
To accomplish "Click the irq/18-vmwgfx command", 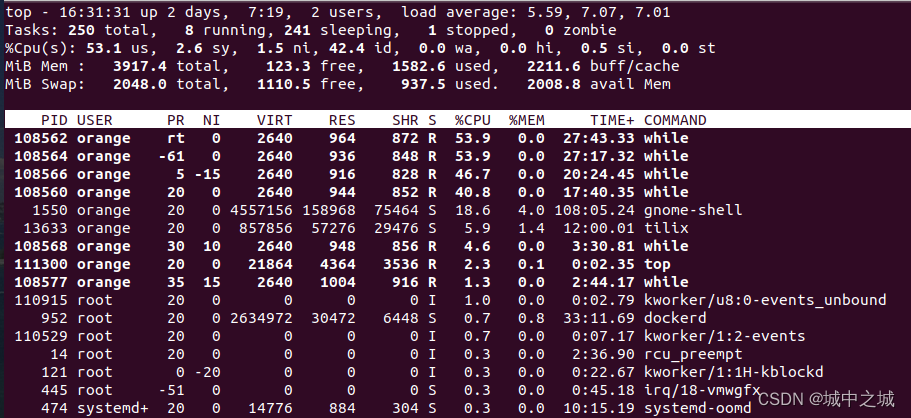I will click(702, 391).
